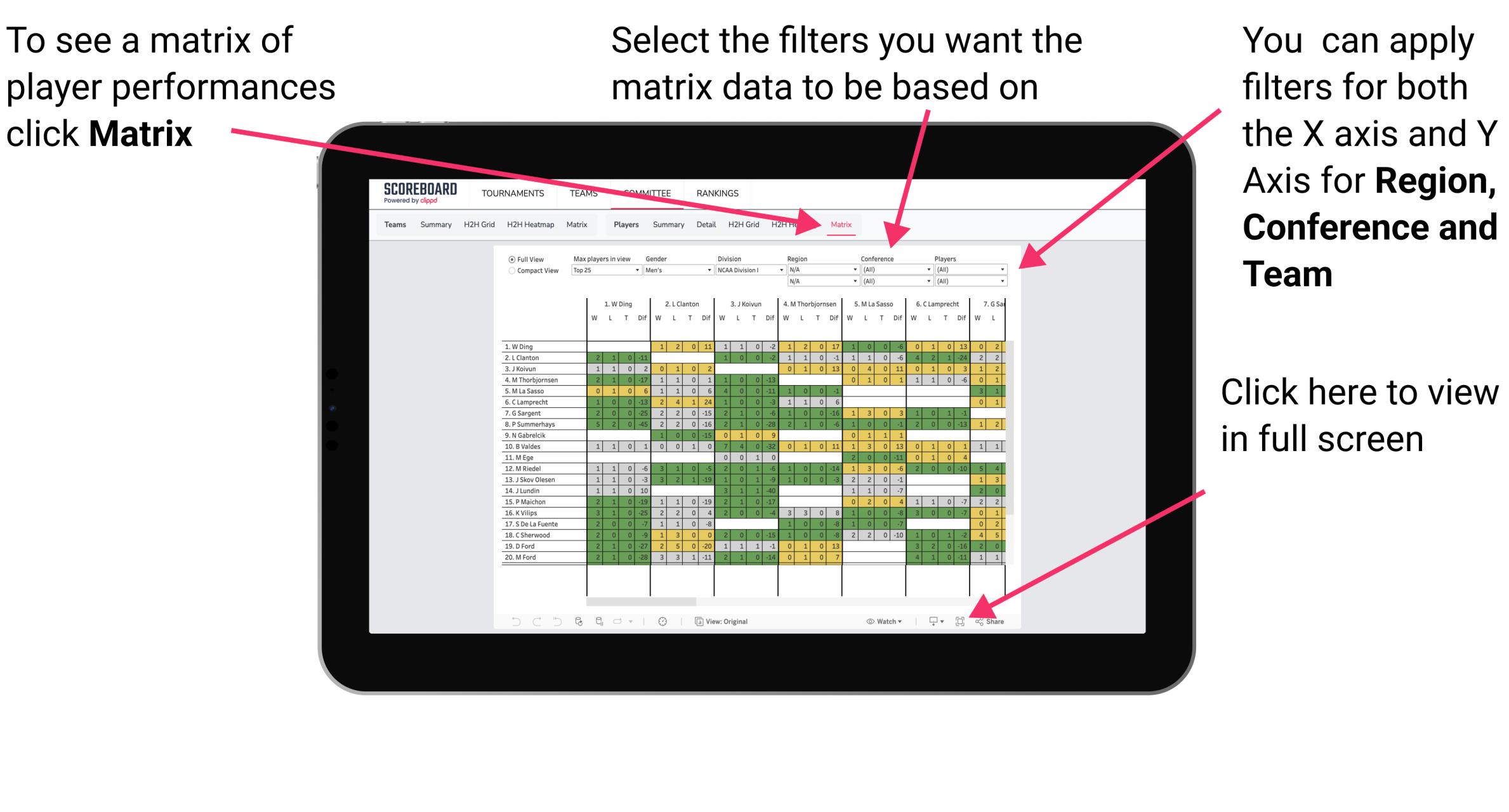This screenshot has height=812, width=1509.
Task: Click the Region filter N/A dropdown
Action: (820, 269)
